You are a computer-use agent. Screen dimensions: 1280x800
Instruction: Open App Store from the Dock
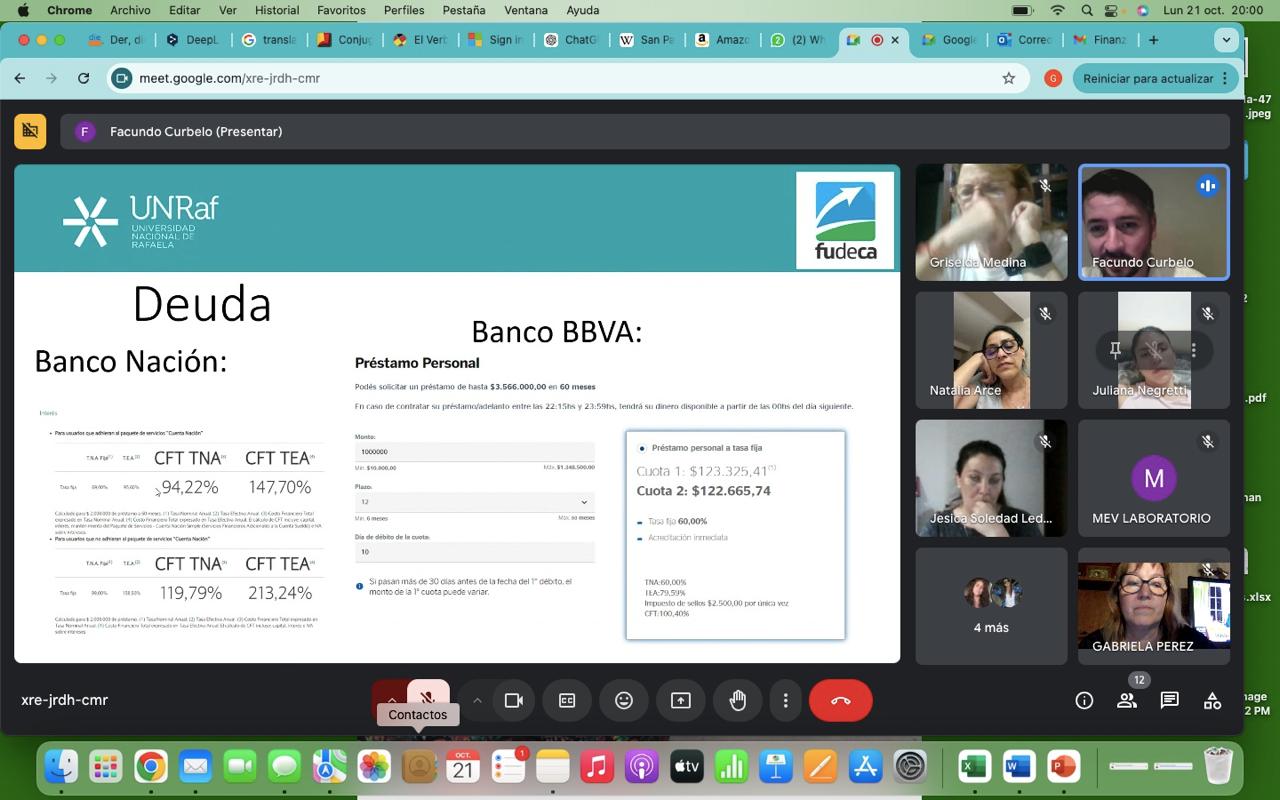coord(865,767)
